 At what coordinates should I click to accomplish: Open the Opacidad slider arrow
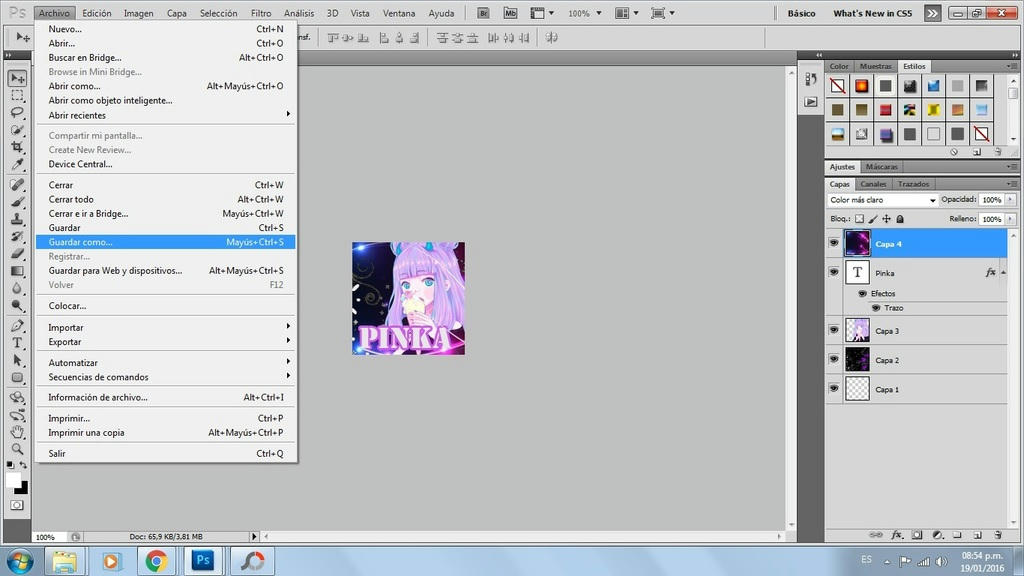pos(1010,199)
